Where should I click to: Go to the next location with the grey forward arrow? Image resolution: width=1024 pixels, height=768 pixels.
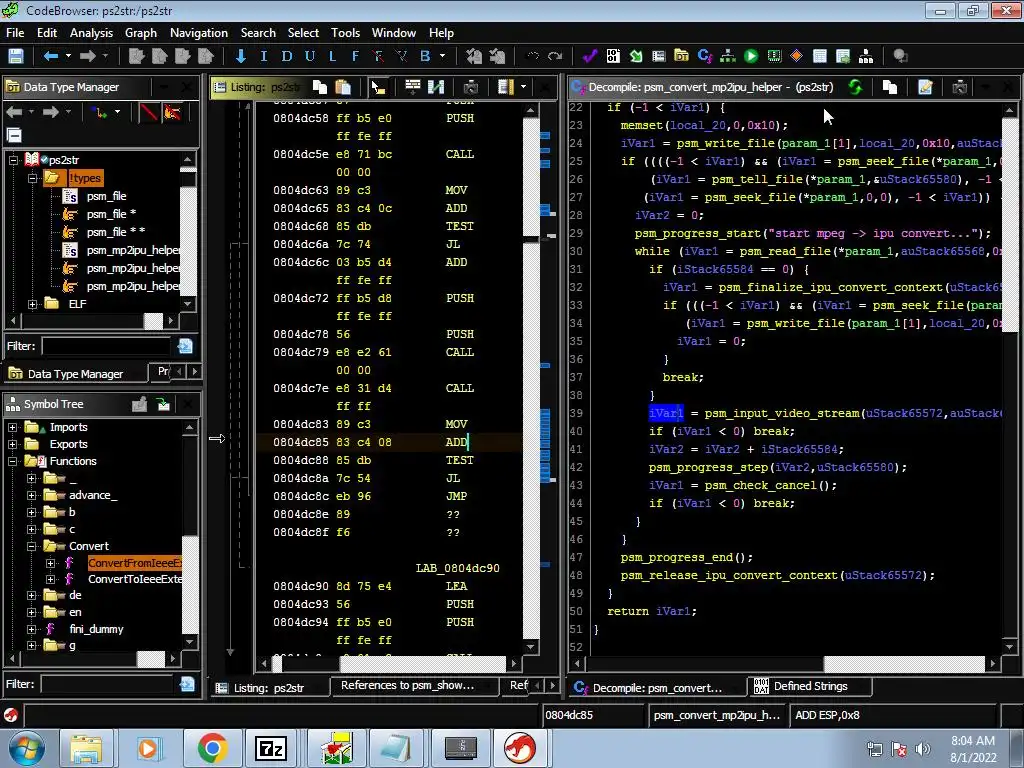[87, 56]
